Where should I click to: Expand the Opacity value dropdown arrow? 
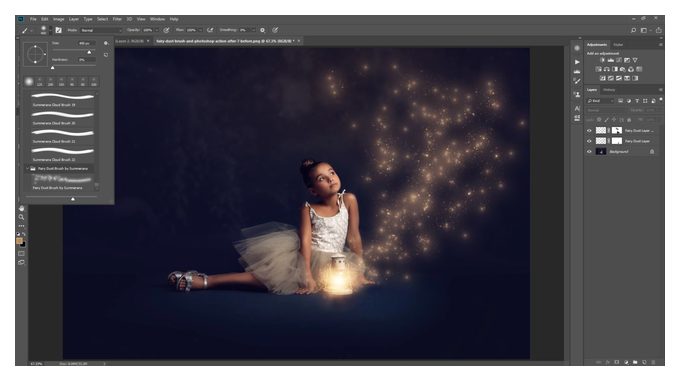tap(157, 30)
